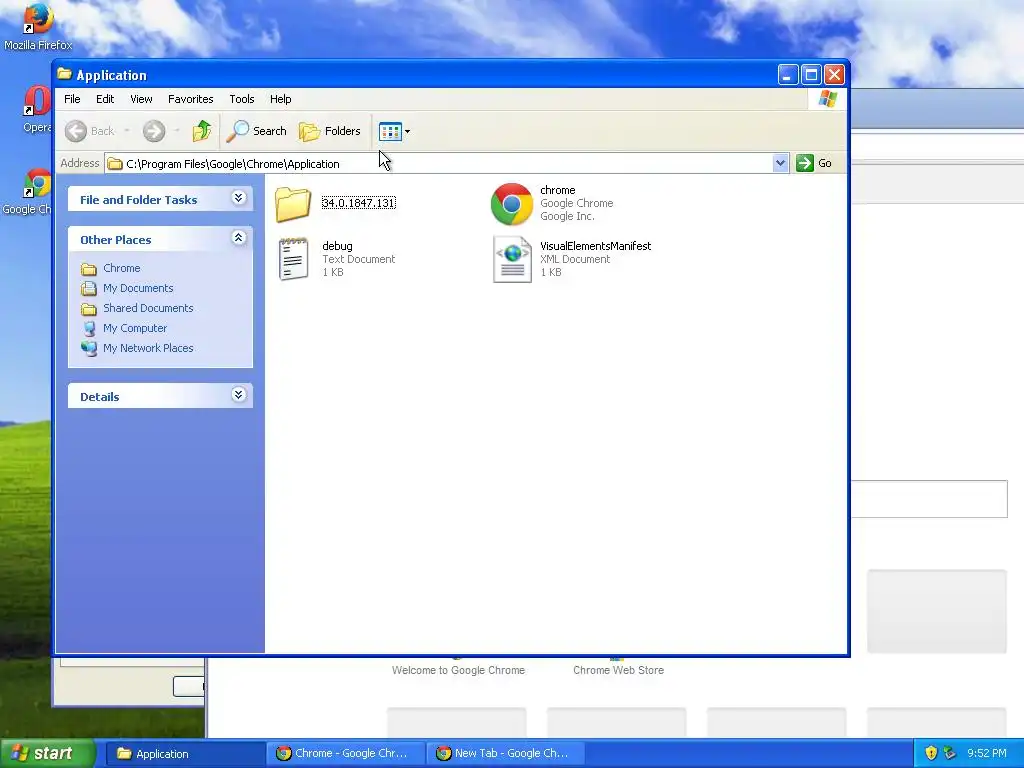The height and width of the screenshot is (768, 1024).
Task: Go up one folder level
Action: [202, 131]
